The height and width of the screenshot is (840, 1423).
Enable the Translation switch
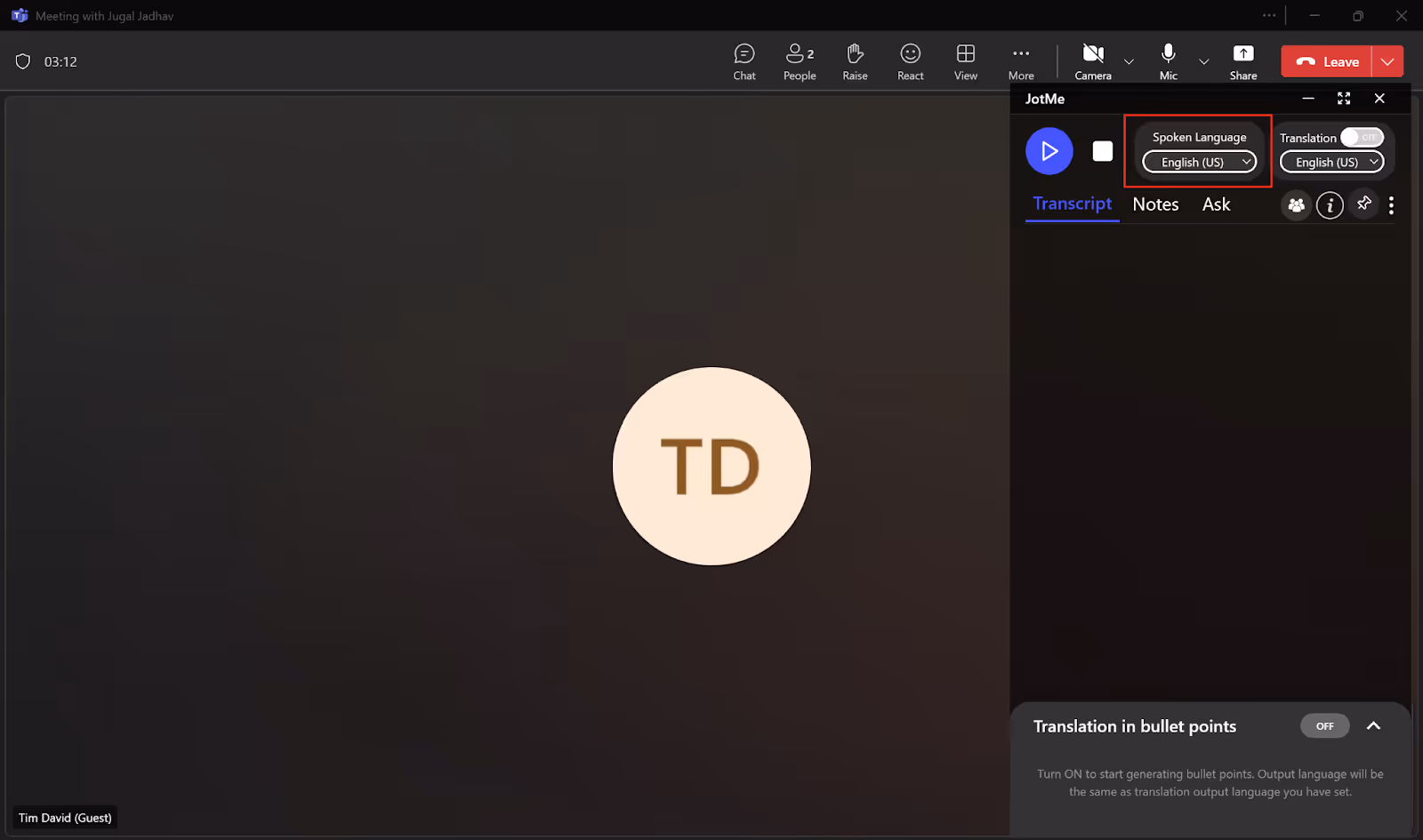pos(1362,138)
